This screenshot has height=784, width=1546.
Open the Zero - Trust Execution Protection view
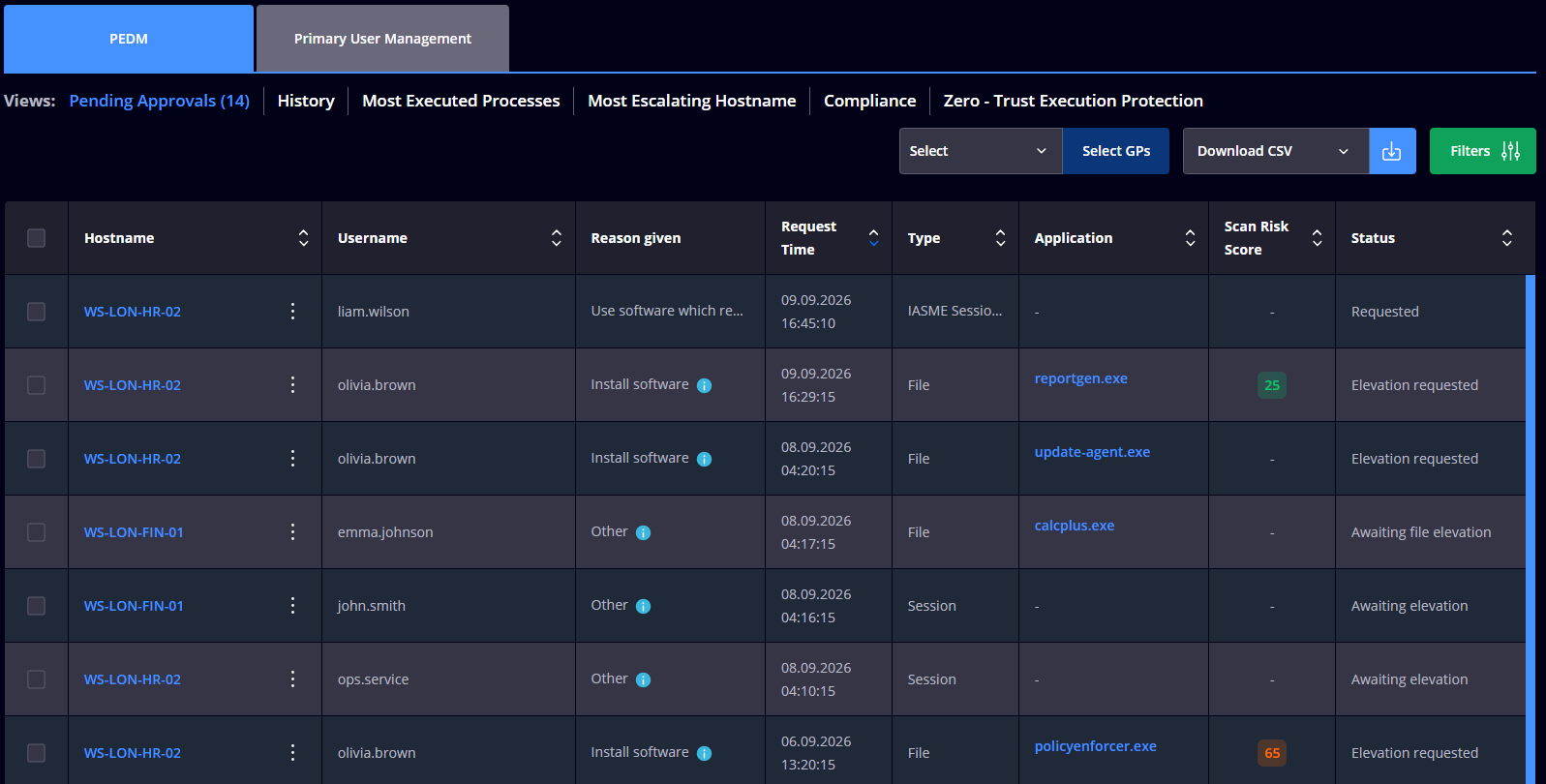tap(1074, 101)
